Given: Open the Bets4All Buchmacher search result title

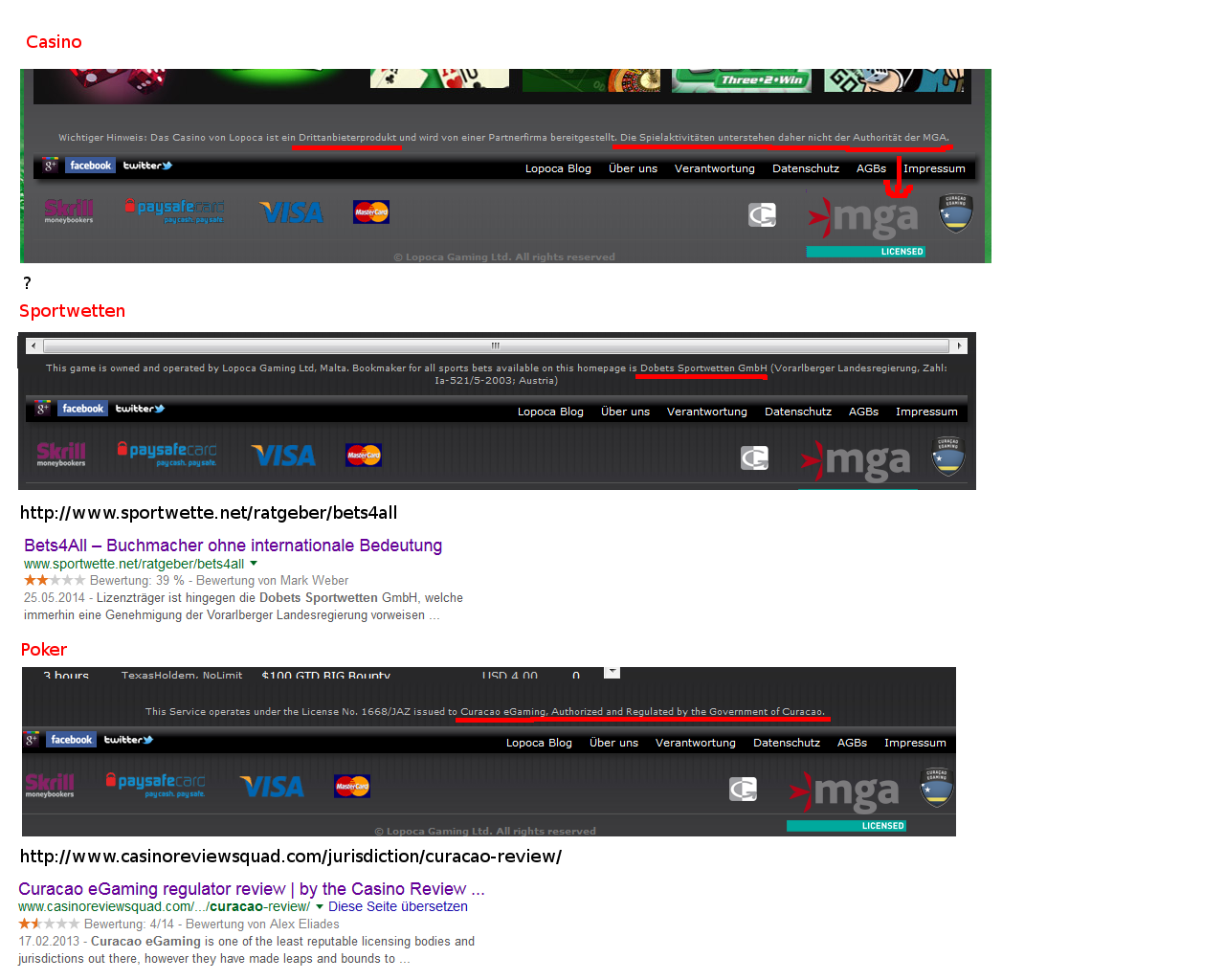Looking at the screenshot, I should pos(233,546).
